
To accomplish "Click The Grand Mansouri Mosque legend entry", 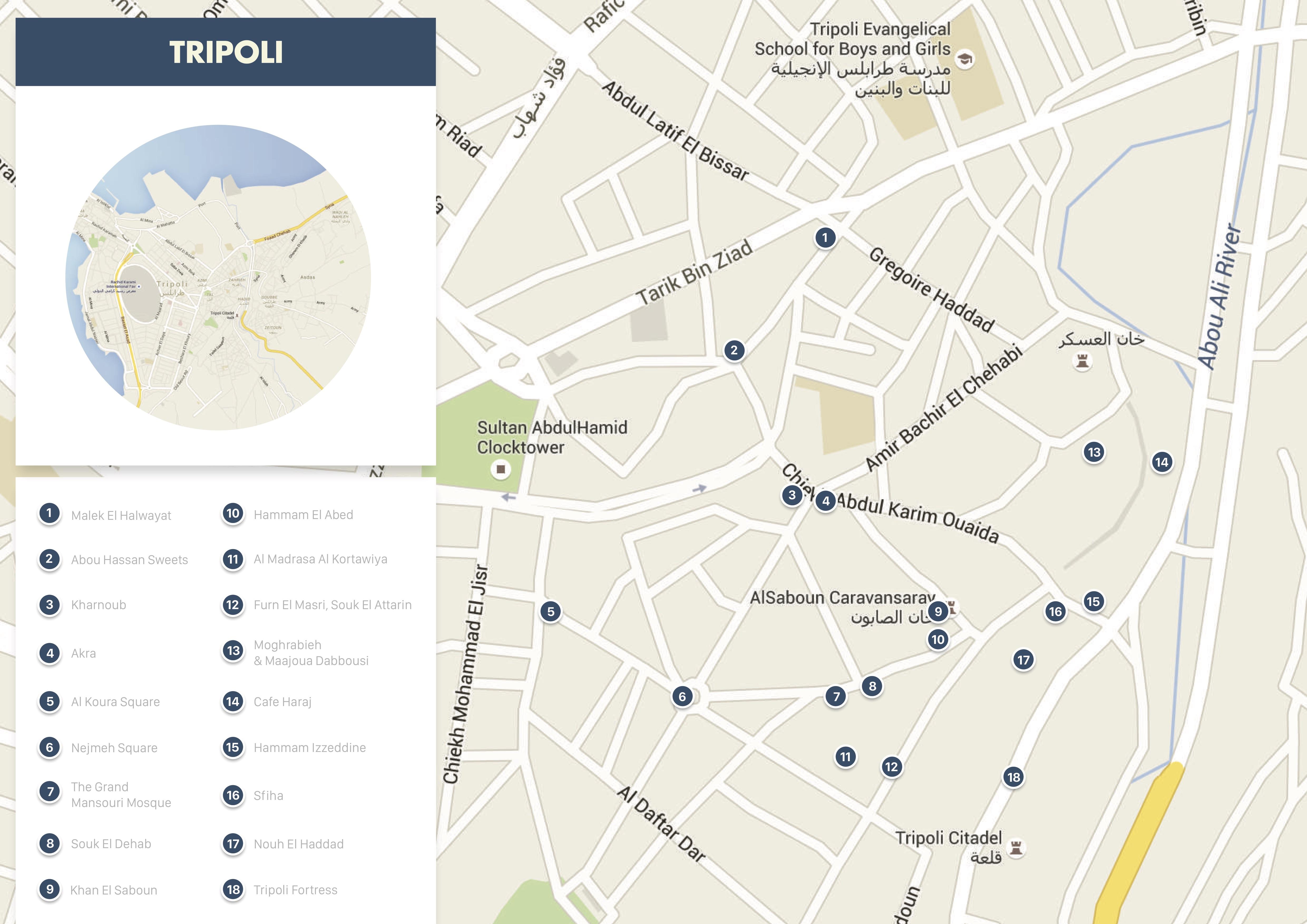I will click(121, 795).
